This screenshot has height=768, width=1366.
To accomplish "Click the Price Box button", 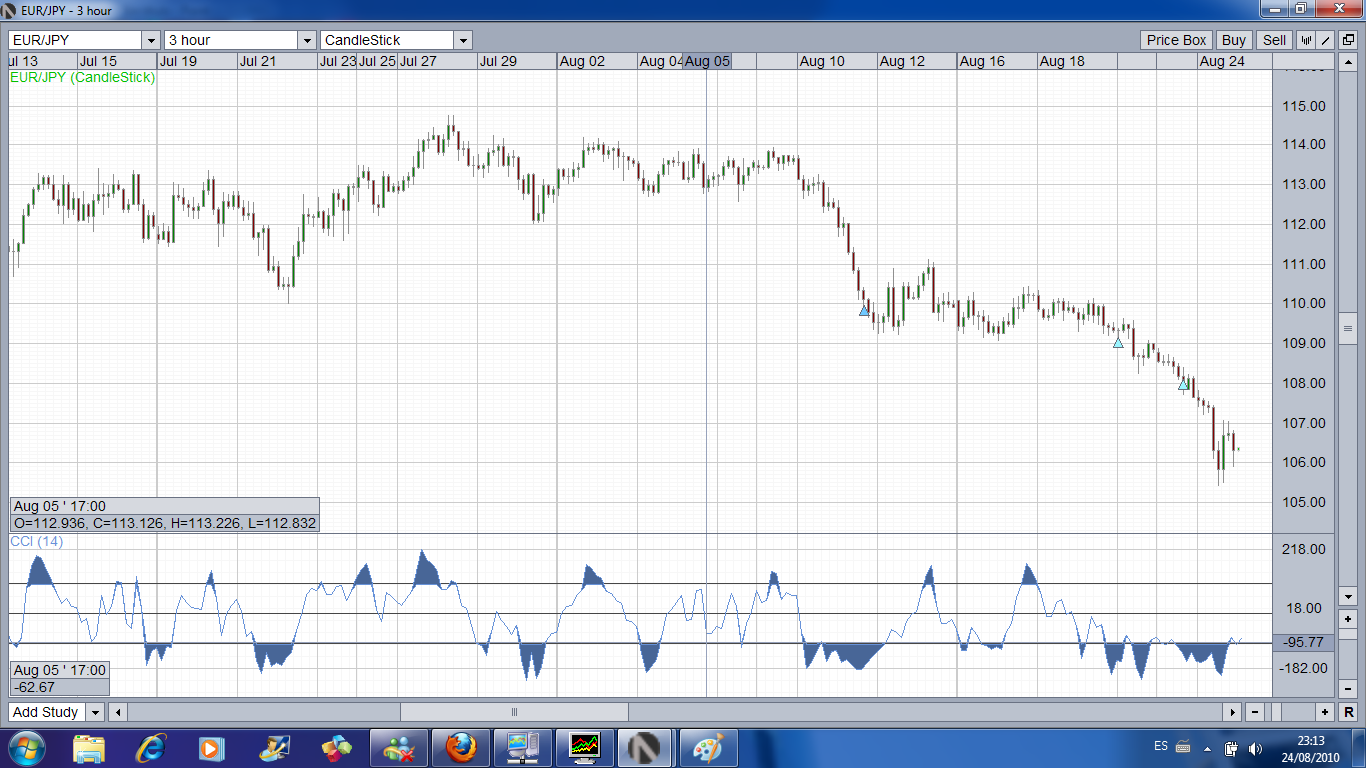I will pos(1176,40).
